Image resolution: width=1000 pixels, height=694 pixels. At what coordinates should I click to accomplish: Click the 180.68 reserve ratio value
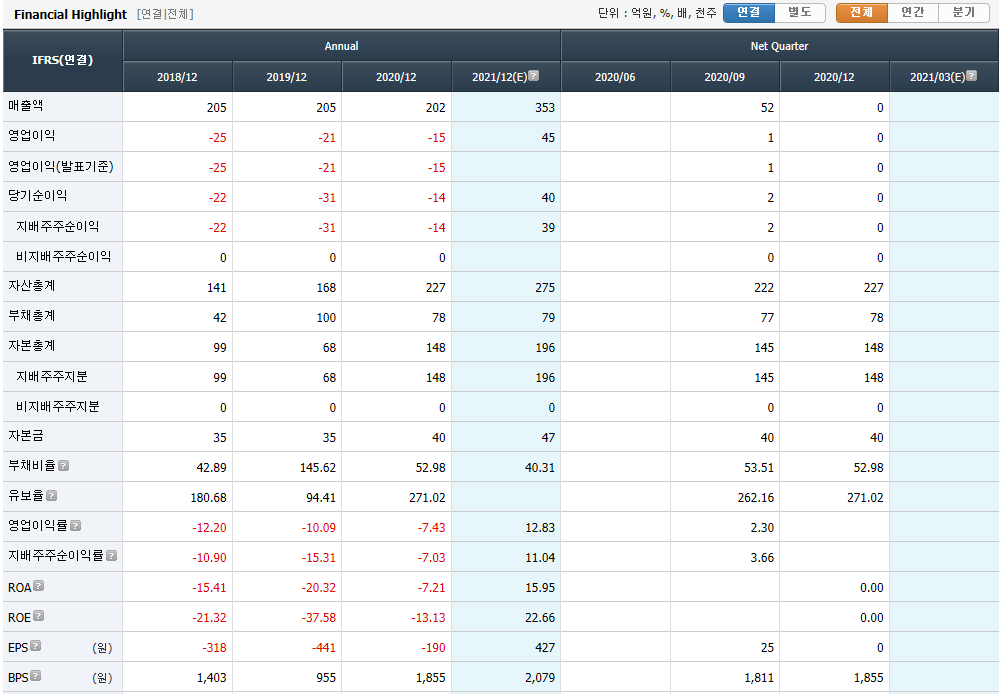pyautogui.click(x=209, y=498)
